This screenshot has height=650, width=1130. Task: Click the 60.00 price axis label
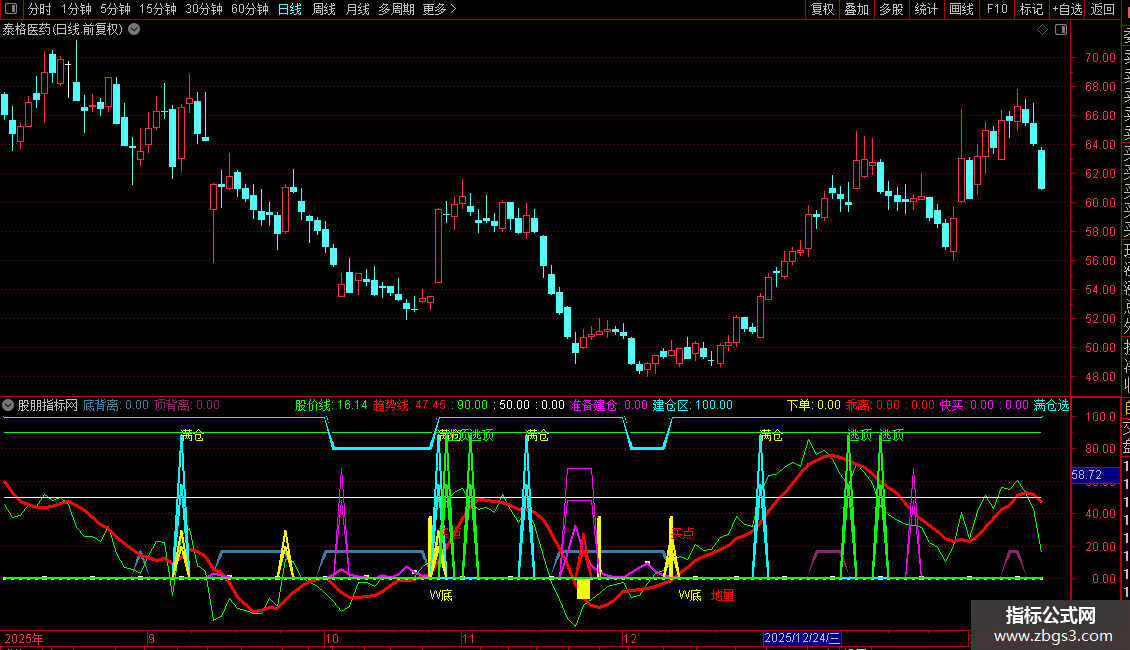(x=1100, y=202)
